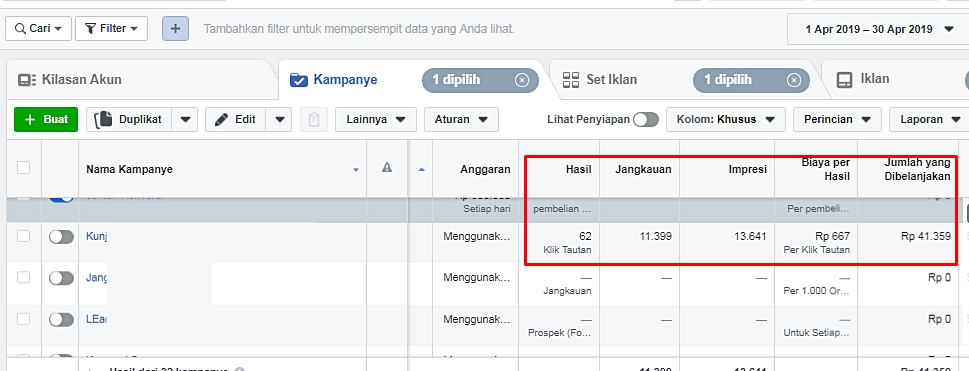Click the 62 Klik Tautan result cell
The image size is (969, 371).
click(559, 242)
